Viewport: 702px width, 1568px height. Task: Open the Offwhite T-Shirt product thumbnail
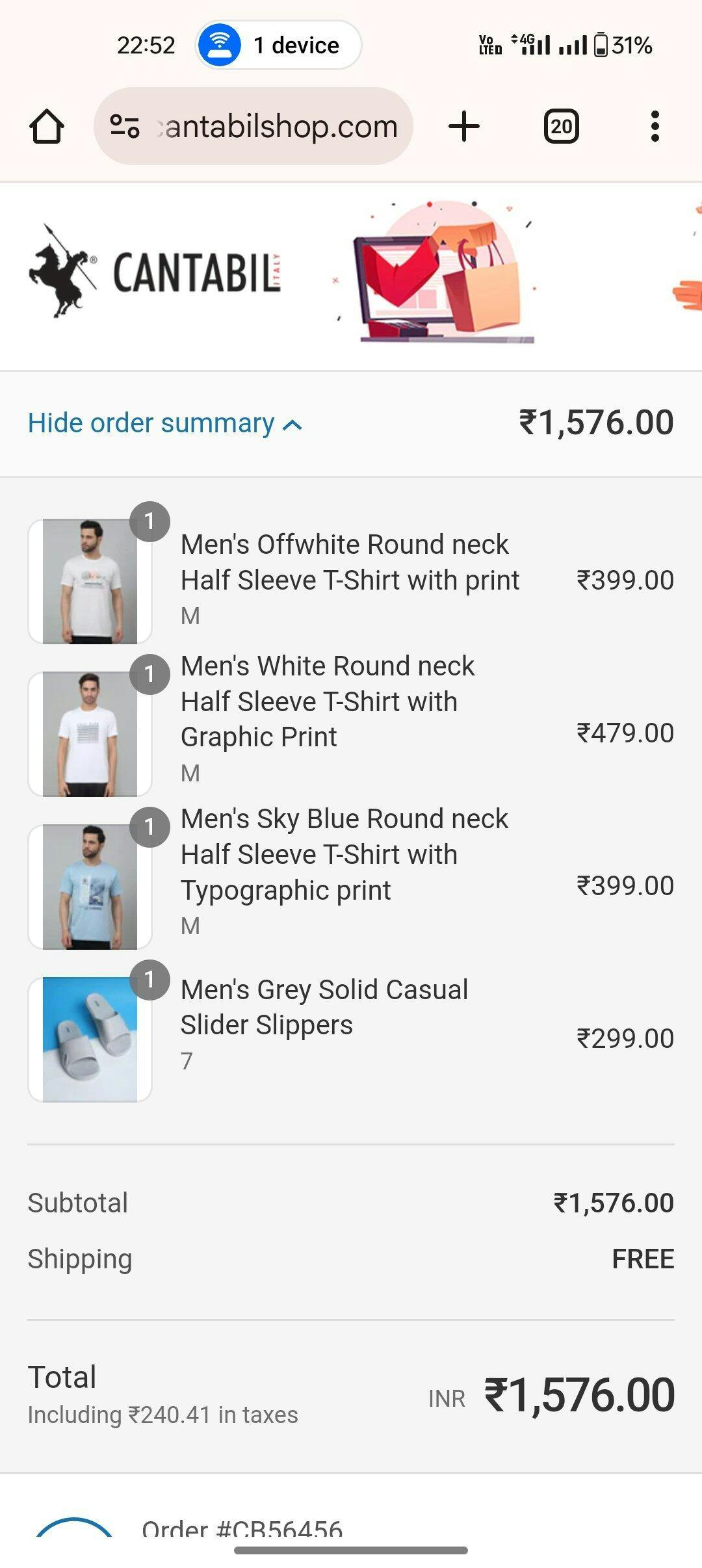(90, 581)
